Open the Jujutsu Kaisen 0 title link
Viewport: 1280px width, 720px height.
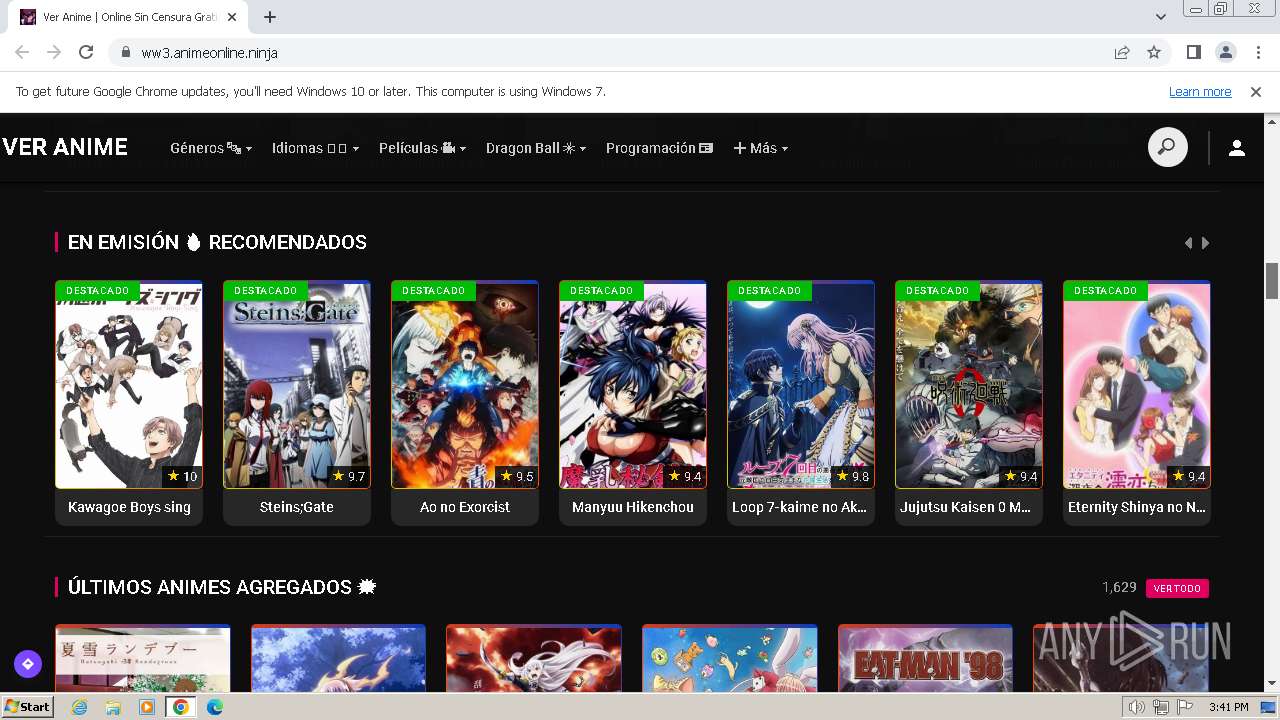click(x=965, y=507)
